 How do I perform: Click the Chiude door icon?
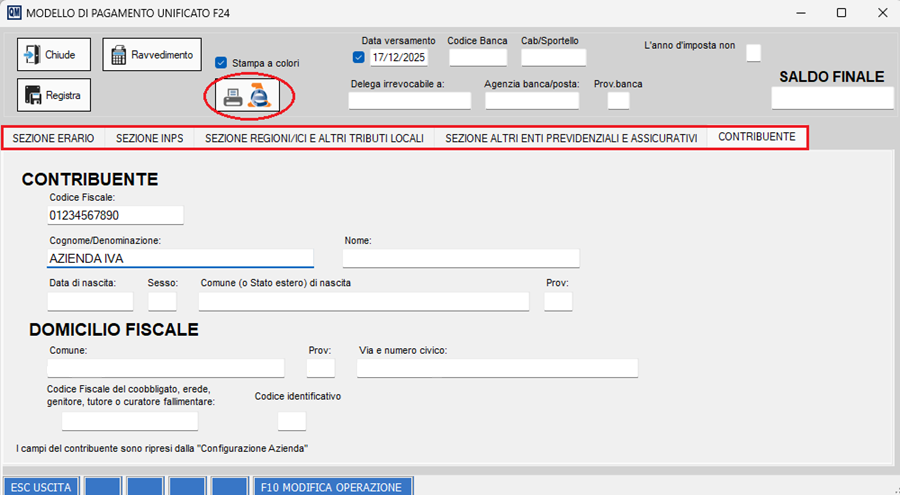click(31, 55)
